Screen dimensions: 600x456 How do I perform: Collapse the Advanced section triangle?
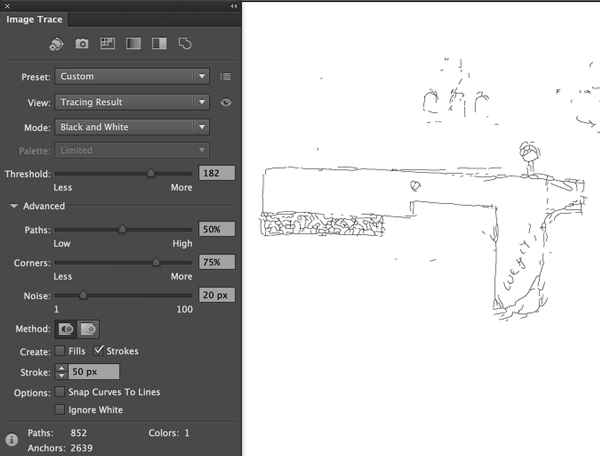tap(14, 206)
